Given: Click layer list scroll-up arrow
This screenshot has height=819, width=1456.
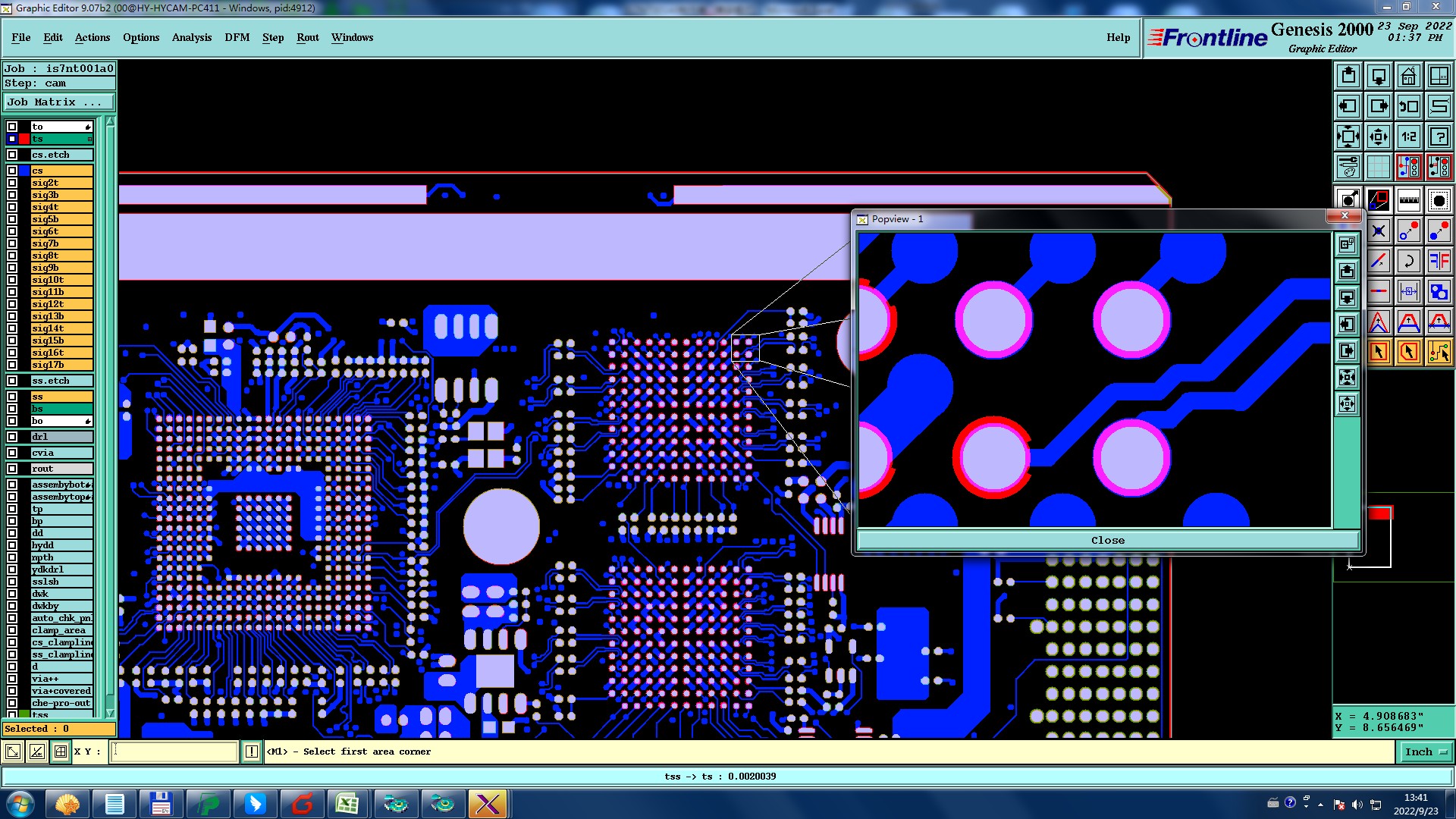Looking at the screenshot, I should [110, 121].
